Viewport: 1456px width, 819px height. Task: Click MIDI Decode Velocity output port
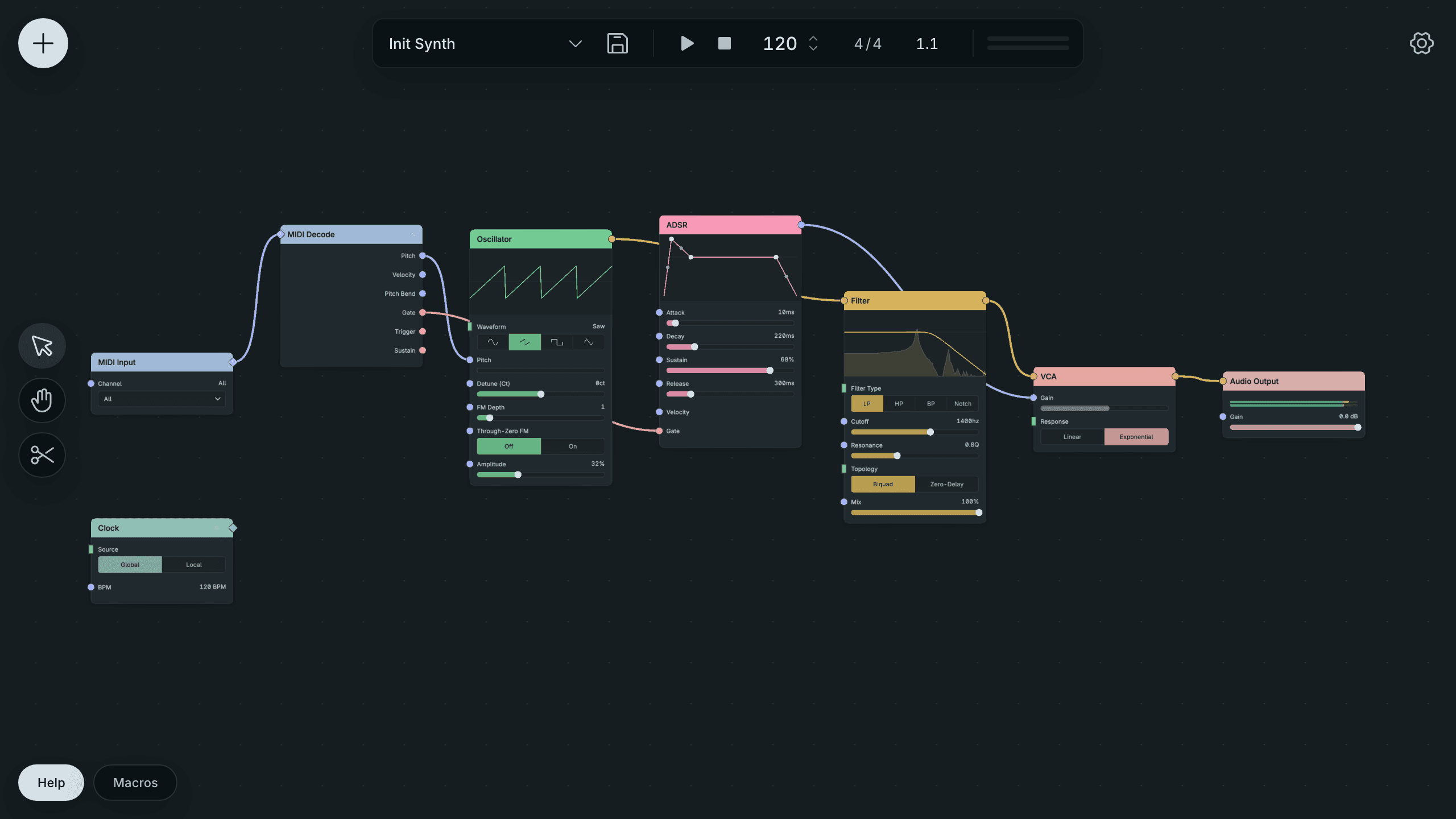click(x=423, y=275)
